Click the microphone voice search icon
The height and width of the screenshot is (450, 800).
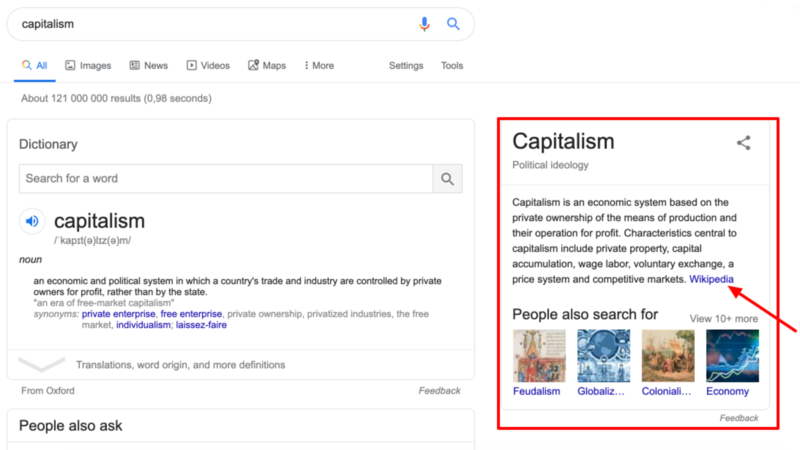pos(424,24)
